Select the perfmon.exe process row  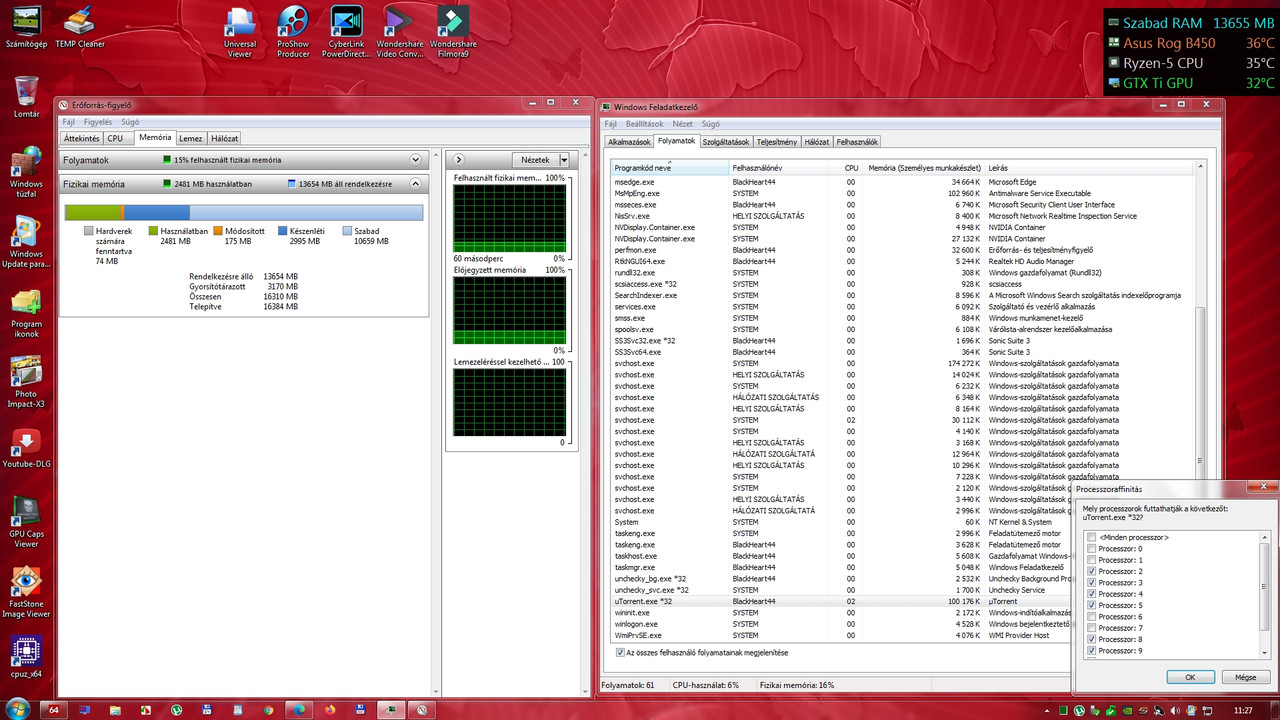(904, 250)
